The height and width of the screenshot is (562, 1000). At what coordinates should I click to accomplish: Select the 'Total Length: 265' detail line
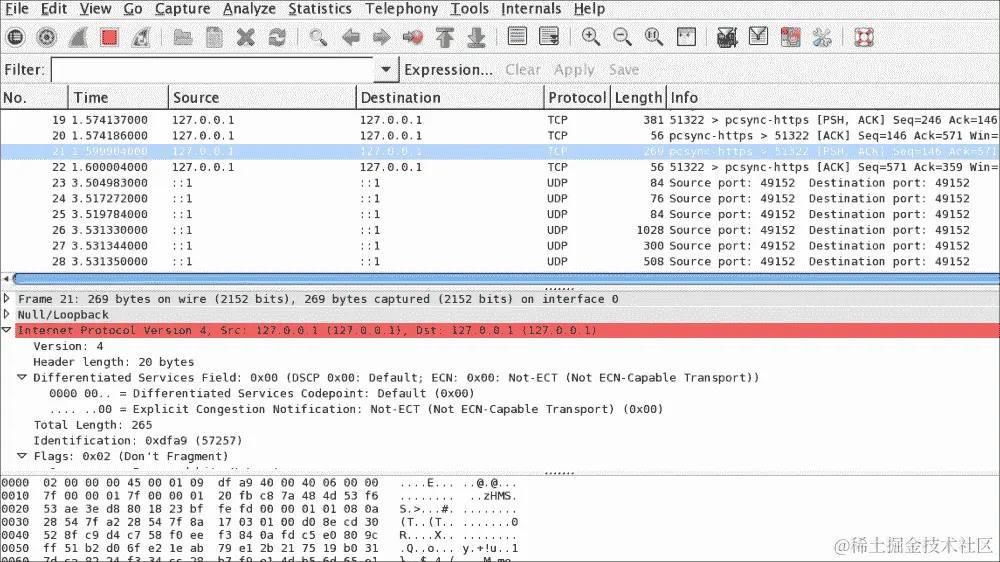92,425
